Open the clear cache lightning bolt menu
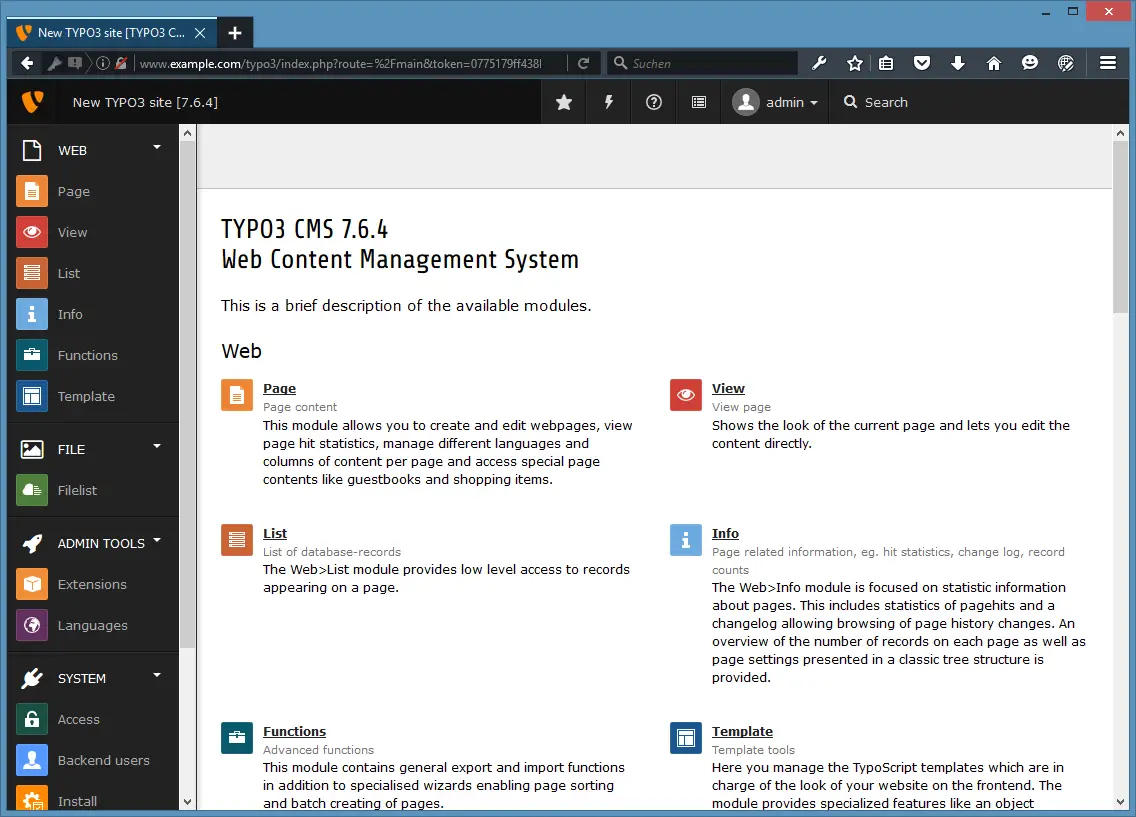 [x=609, y=102]
